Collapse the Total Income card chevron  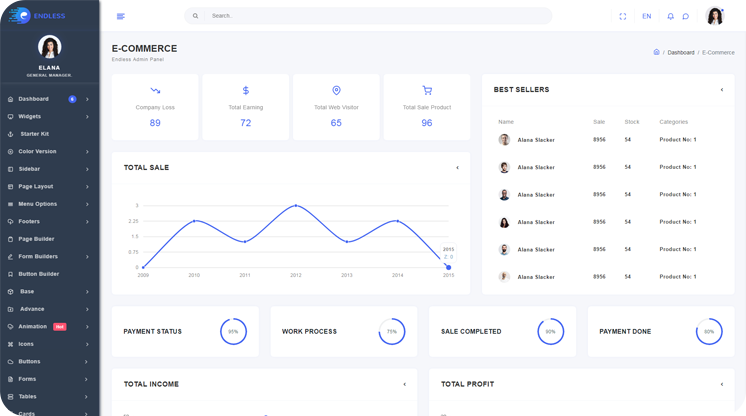point(404,384)
